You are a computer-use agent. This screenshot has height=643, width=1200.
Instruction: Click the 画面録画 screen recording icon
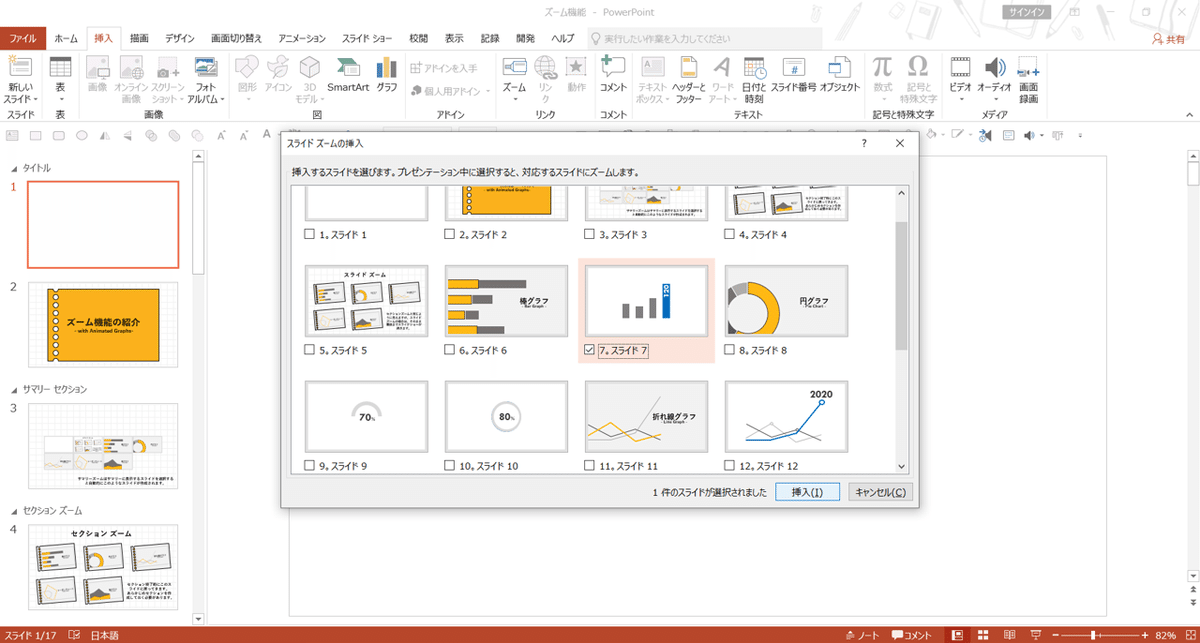point(1028,67)
